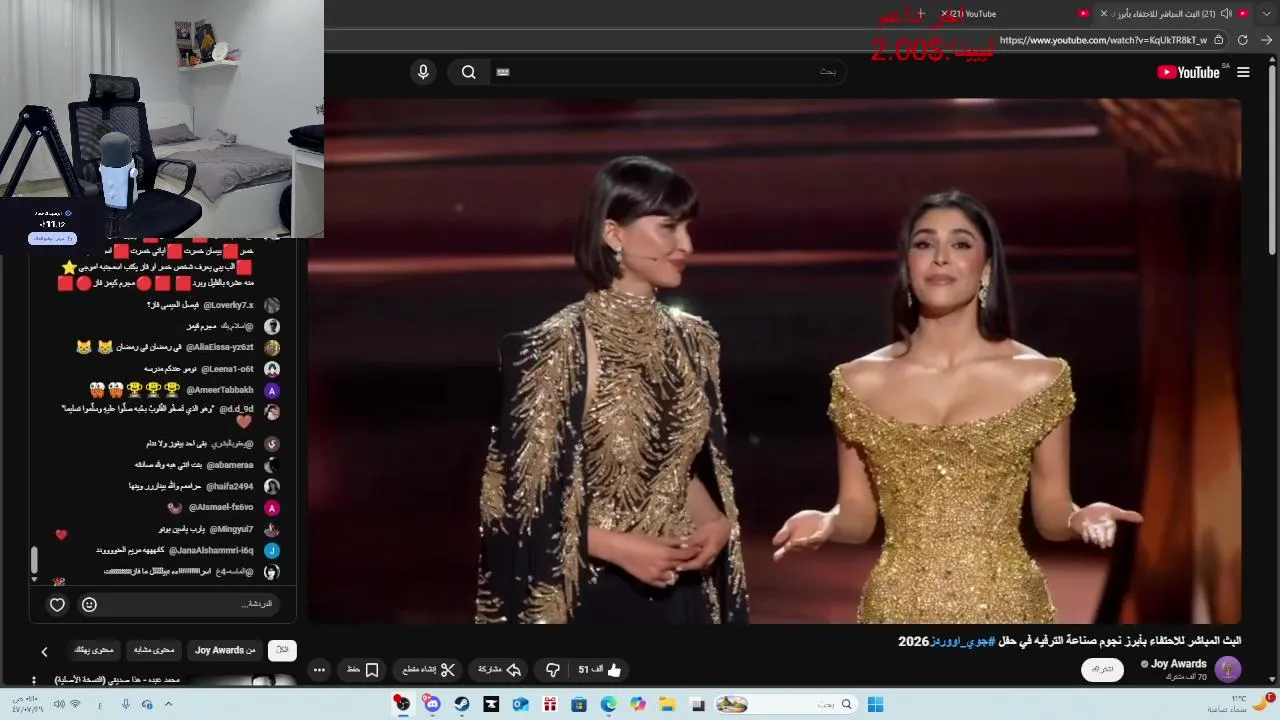Click the live chat message input field
This screenshot has width=1280, height=720.
(190, 604)
